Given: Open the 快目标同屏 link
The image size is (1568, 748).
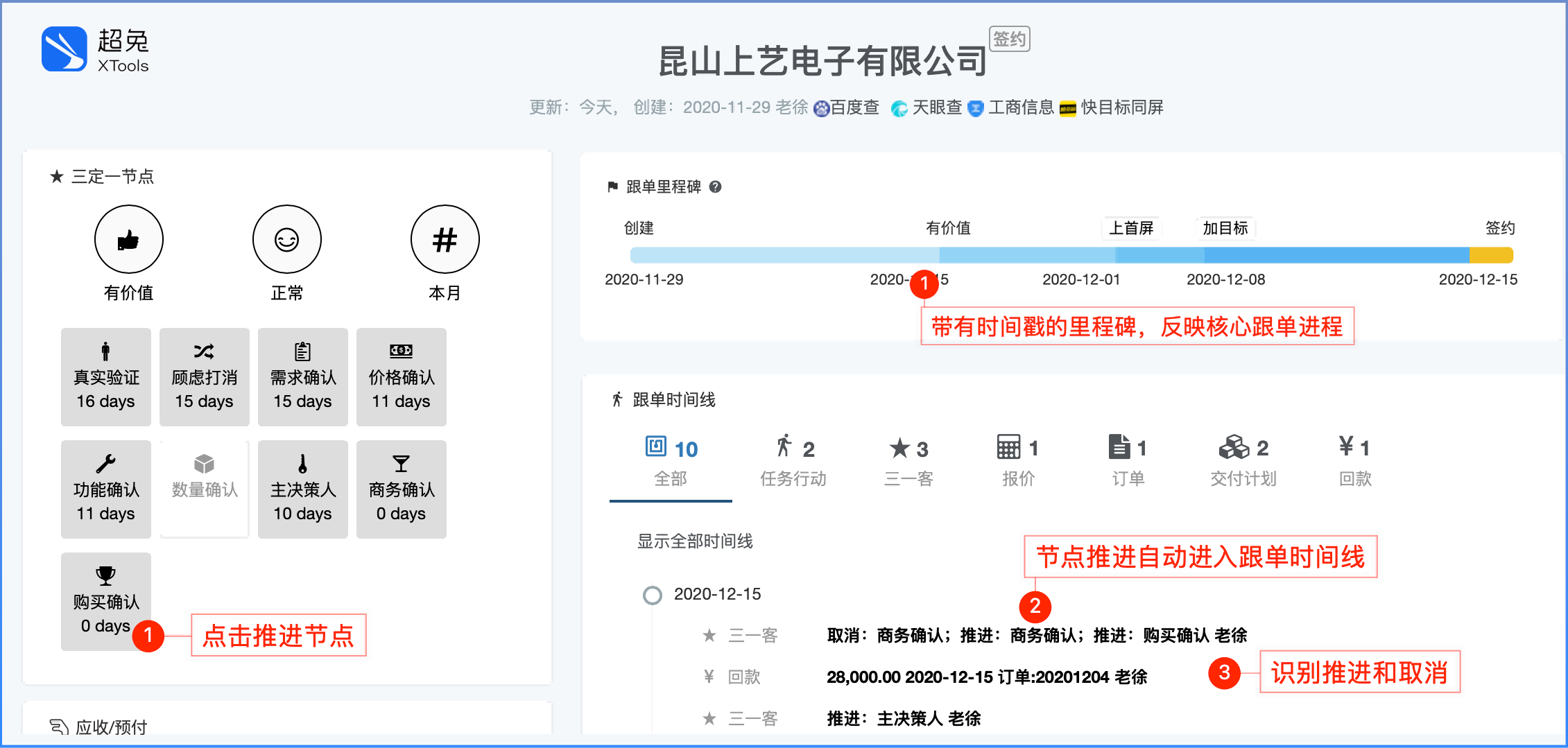Looking at the screenshot, I should 1112,107.
